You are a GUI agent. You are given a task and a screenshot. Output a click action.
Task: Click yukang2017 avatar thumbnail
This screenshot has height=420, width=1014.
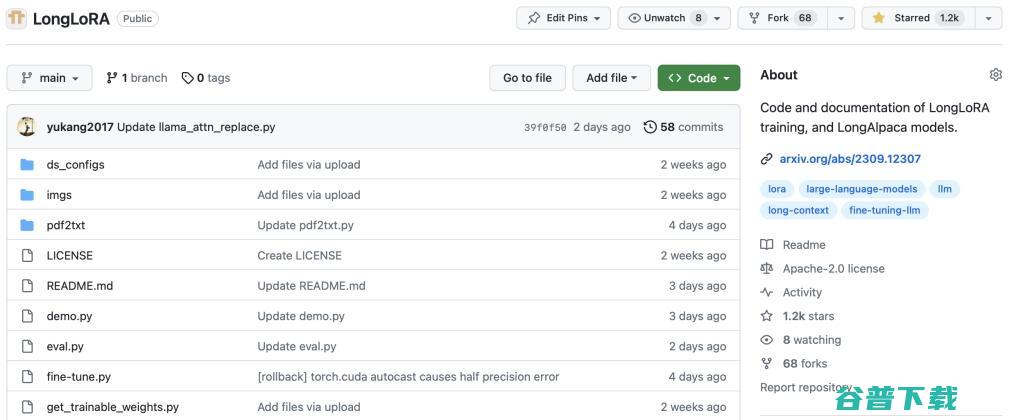[27, 127]
